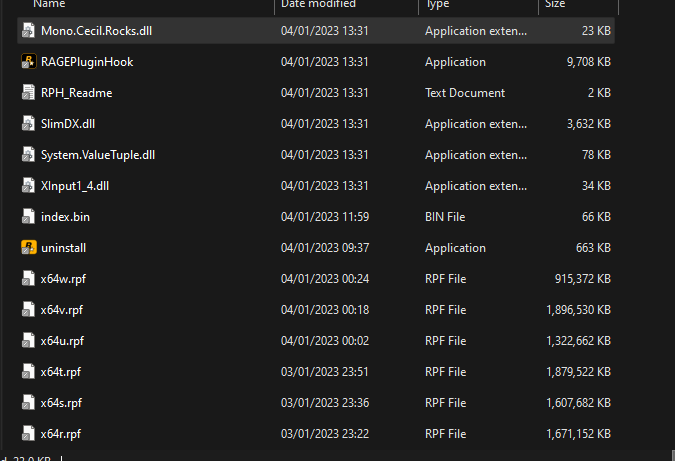
Task: Sort files by the Name column
Action: (x=50, y=5)
